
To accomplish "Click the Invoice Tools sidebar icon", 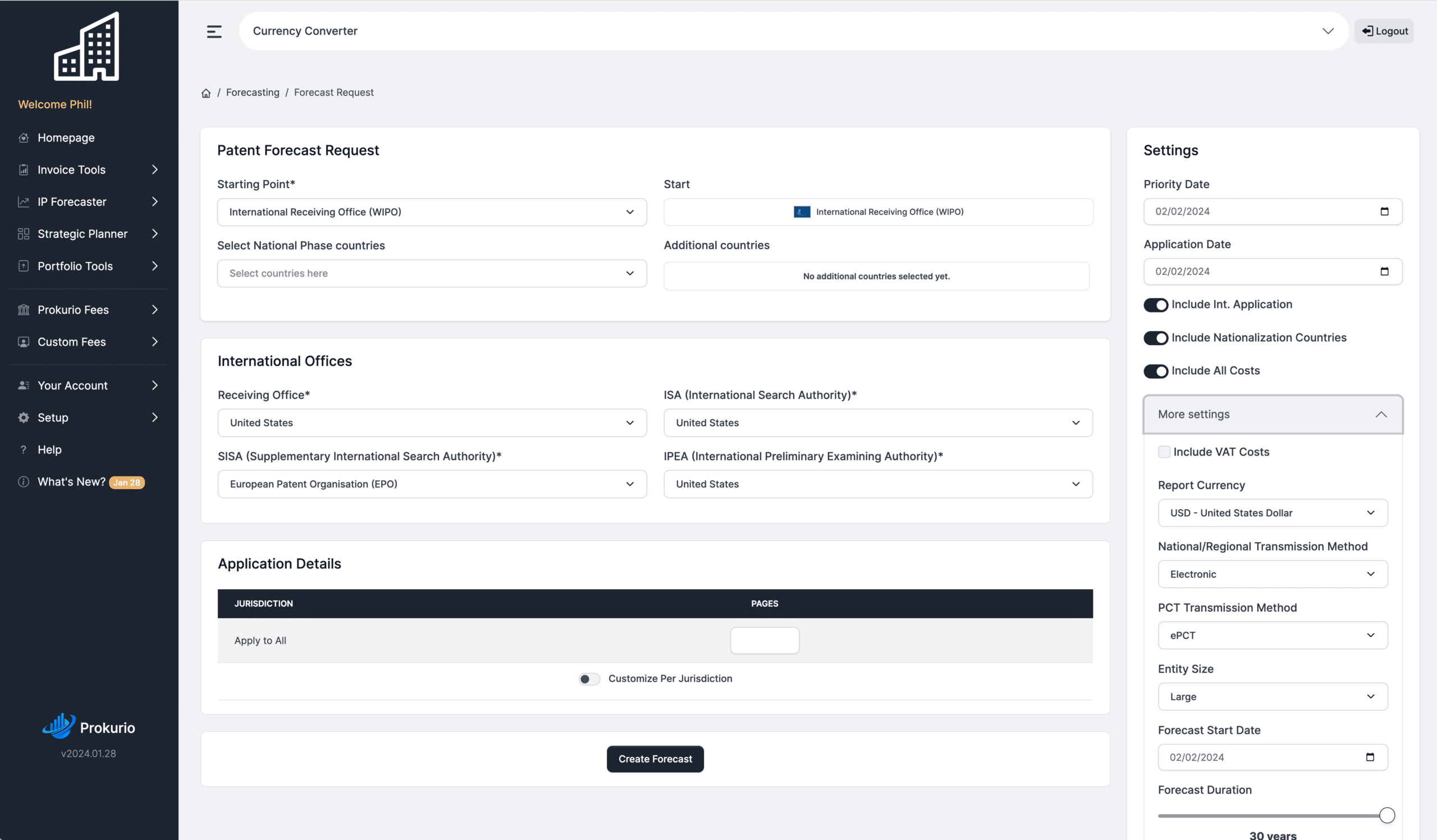I will [x=24, y=170].
